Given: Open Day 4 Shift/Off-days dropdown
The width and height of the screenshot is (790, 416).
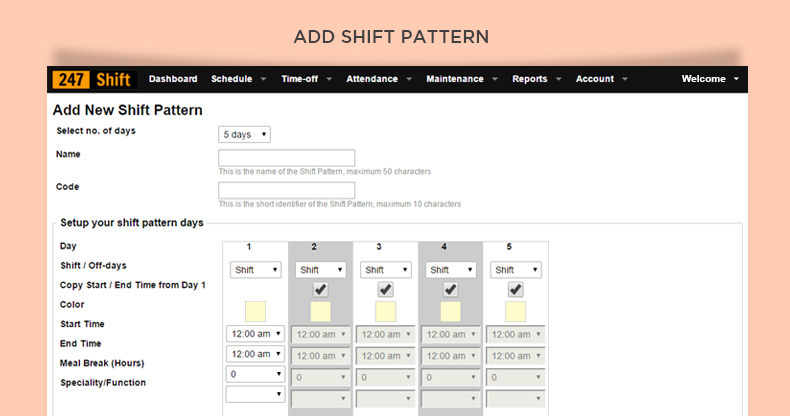Looking at the screenshot, I should click(450, 270).
